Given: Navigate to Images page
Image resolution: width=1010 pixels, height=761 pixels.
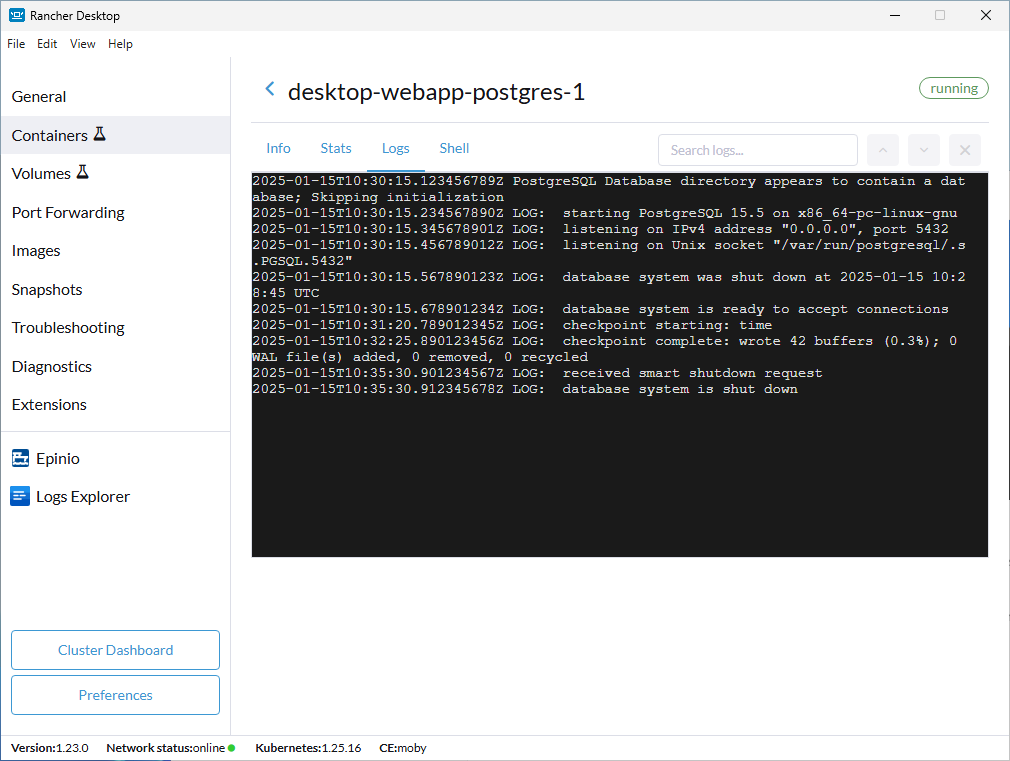Looking at the screenshot, I should (115, 251).
